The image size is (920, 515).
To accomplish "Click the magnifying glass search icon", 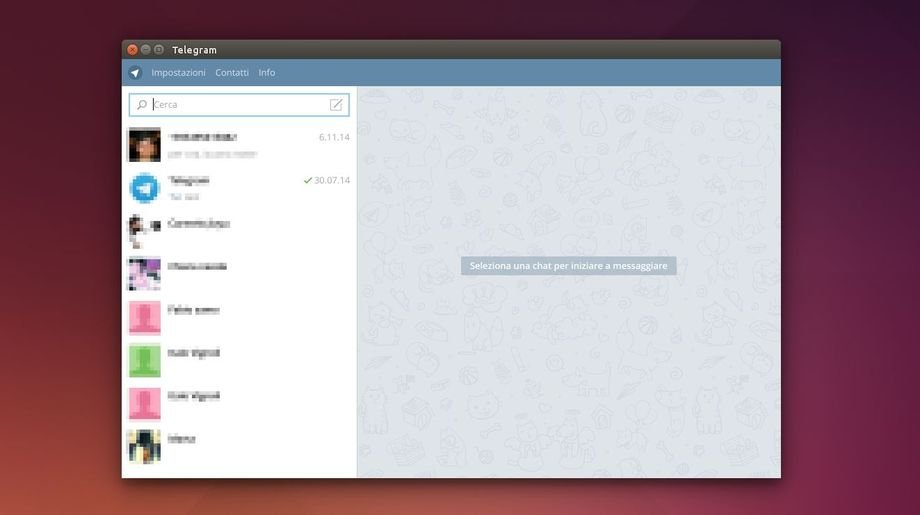I will tap(142, 104).
